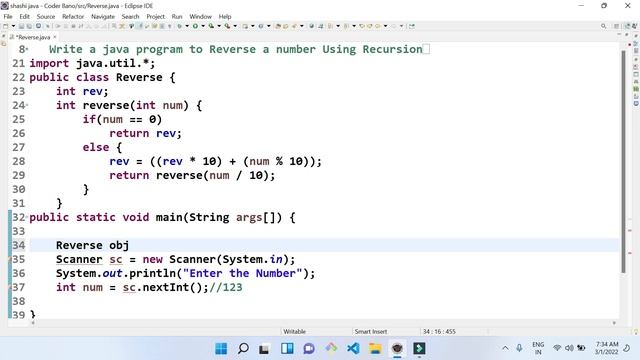
Task: Click the warning marker on line 35
Action: click(10, 259)
